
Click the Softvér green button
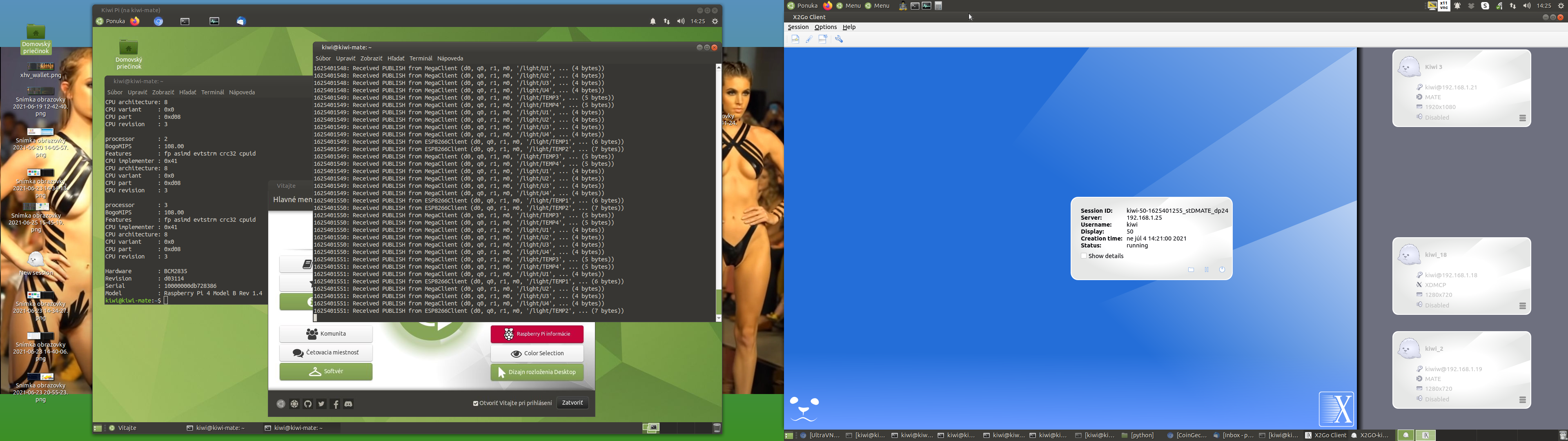(326, 372)
